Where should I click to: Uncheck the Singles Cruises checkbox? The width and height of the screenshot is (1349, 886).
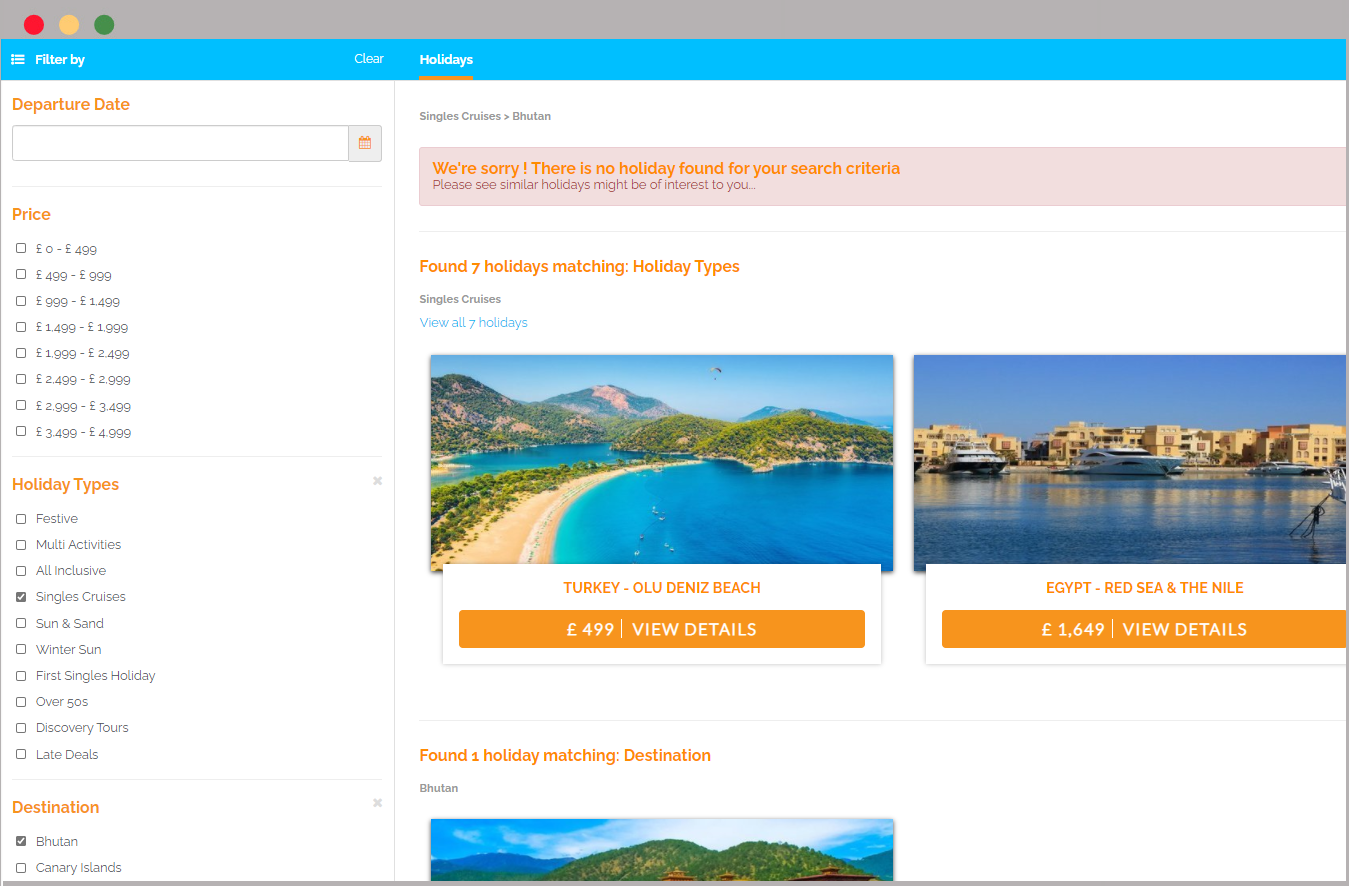point(21,597)
